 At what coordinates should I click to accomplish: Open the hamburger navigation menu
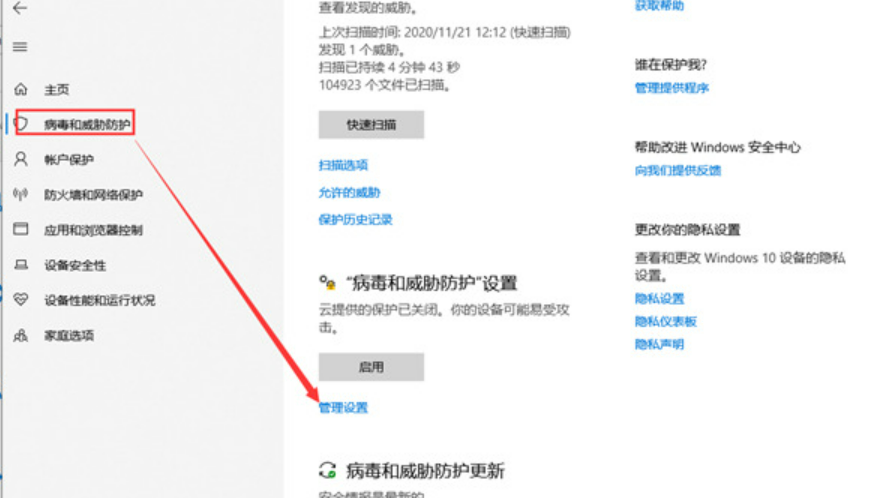(20, 47)
